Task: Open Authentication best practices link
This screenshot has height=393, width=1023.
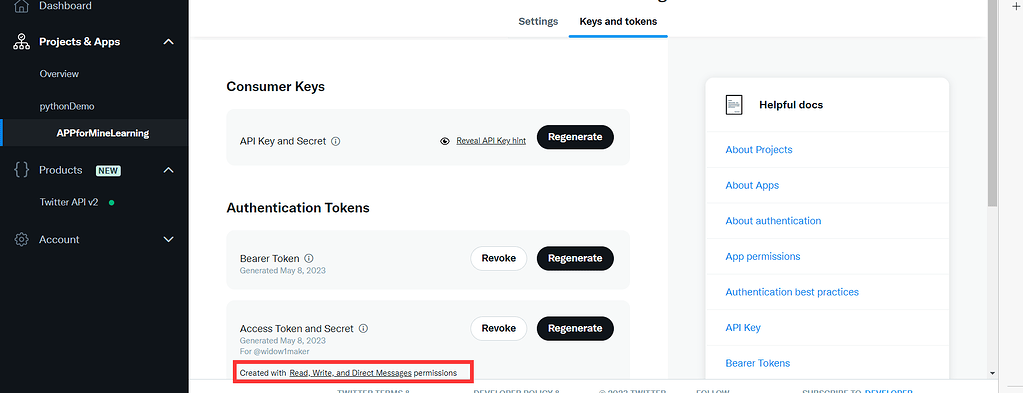Action: click(792, 292)
